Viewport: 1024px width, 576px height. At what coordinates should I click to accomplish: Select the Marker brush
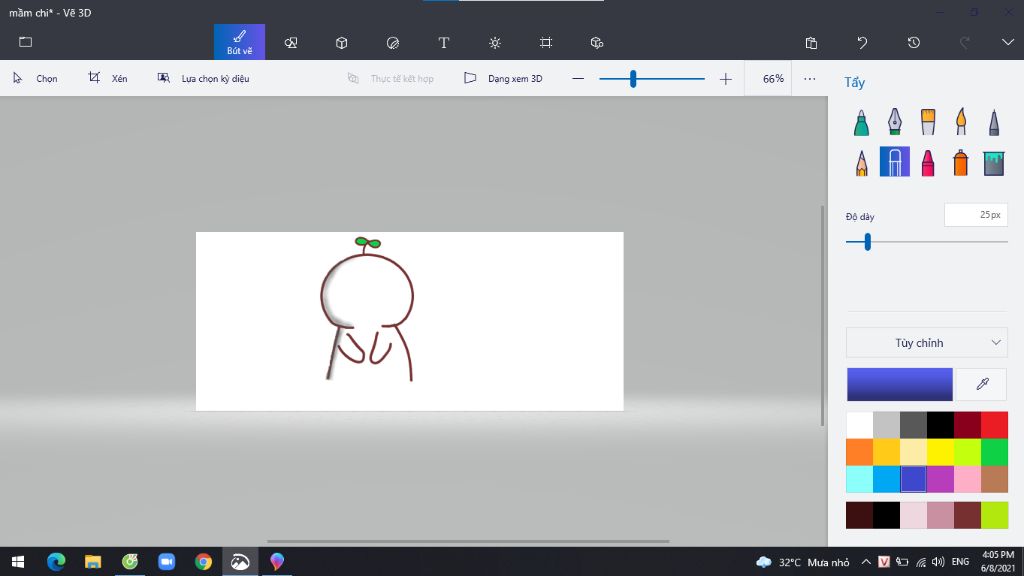(x=861, y=123)
